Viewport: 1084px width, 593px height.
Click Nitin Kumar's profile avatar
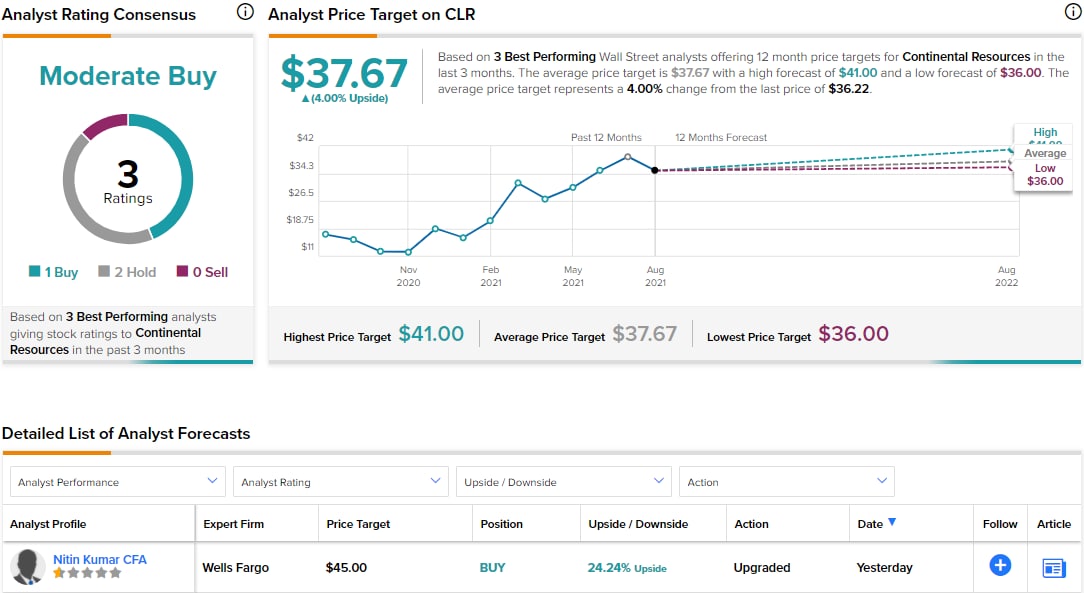27,567
